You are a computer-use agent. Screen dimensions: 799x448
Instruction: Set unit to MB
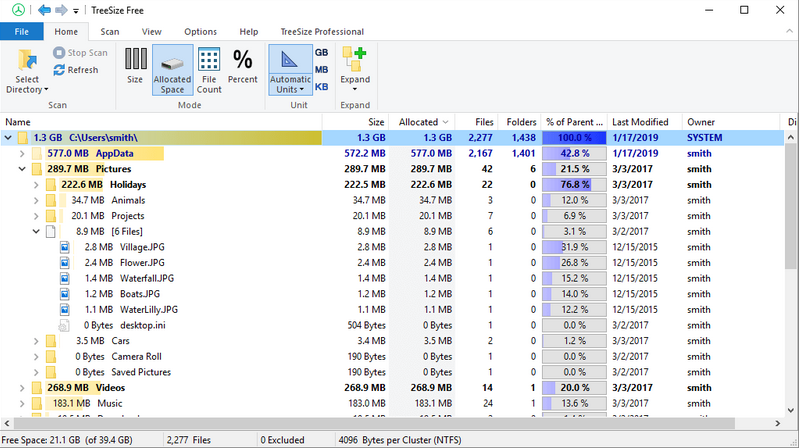coord(322,70)
